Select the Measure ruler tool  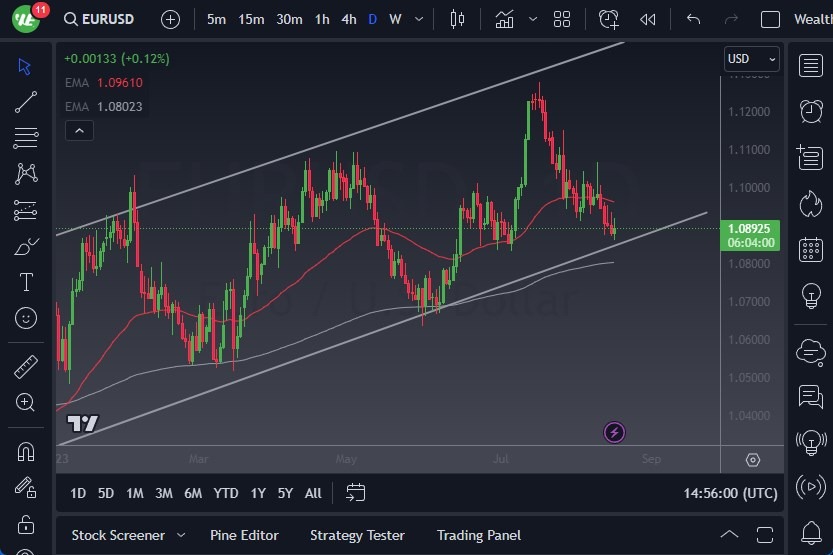click(x=26, y=367)
